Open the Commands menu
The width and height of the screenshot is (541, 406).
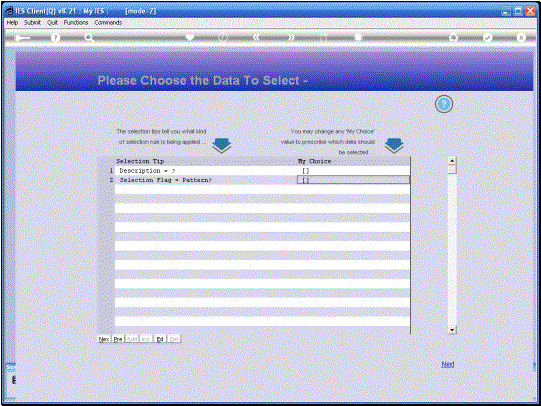(x=108, y=22)
